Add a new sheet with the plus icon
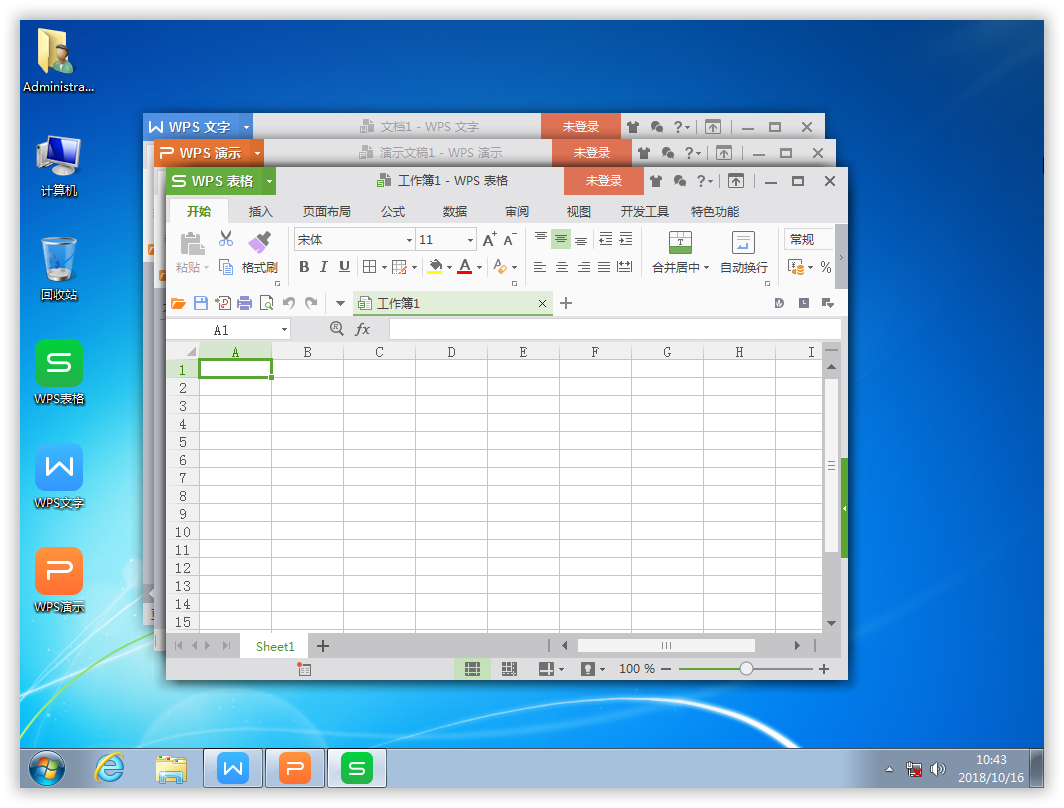The height and width of the screenshot is (808, 1064). [323, 646]
